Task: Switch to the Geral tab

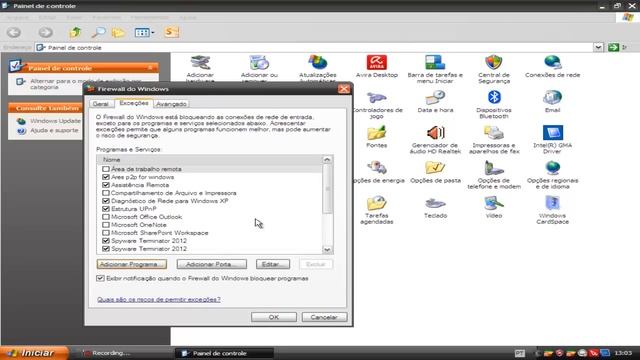Action: [100, 104]
